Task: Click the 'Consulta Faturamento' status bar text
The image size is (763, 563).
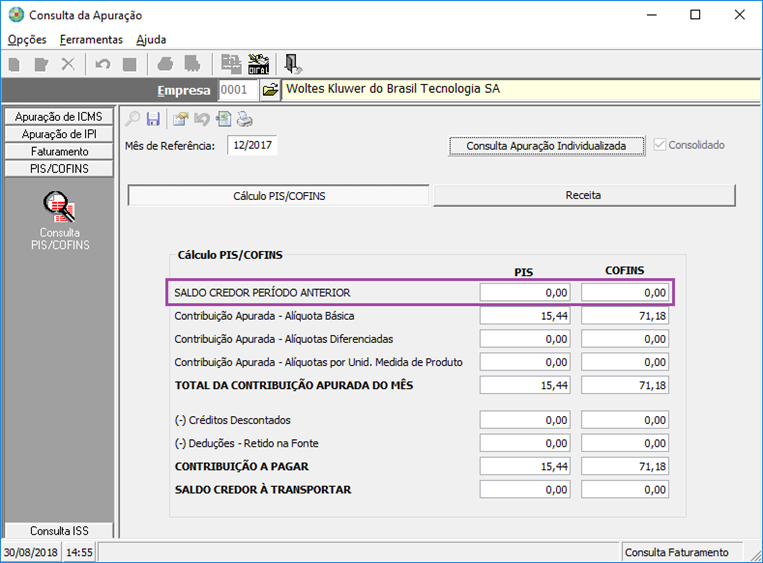Action: tap(676, 552)
